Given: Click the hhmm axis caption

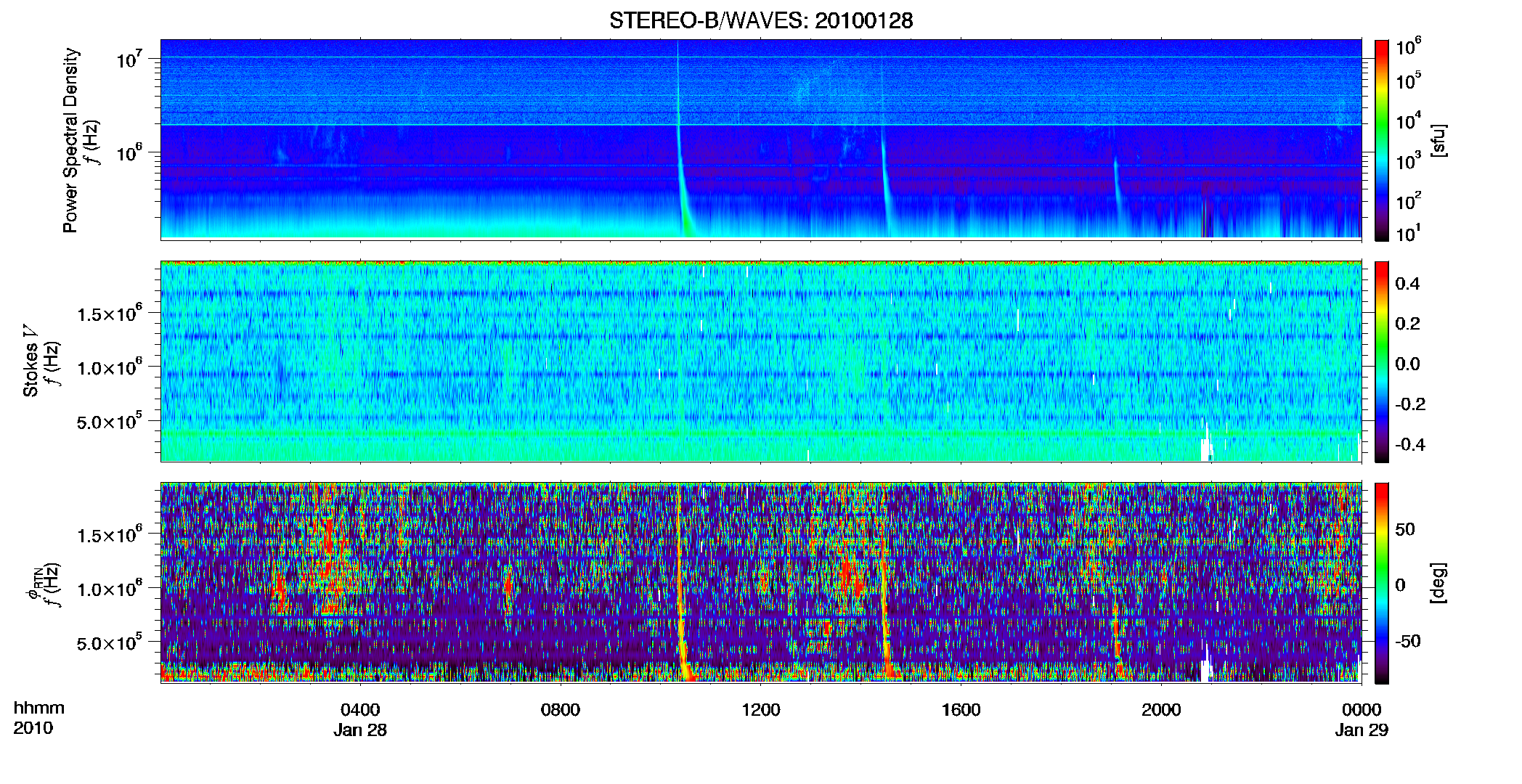Looking at the screenshot, I should [39, 709].
